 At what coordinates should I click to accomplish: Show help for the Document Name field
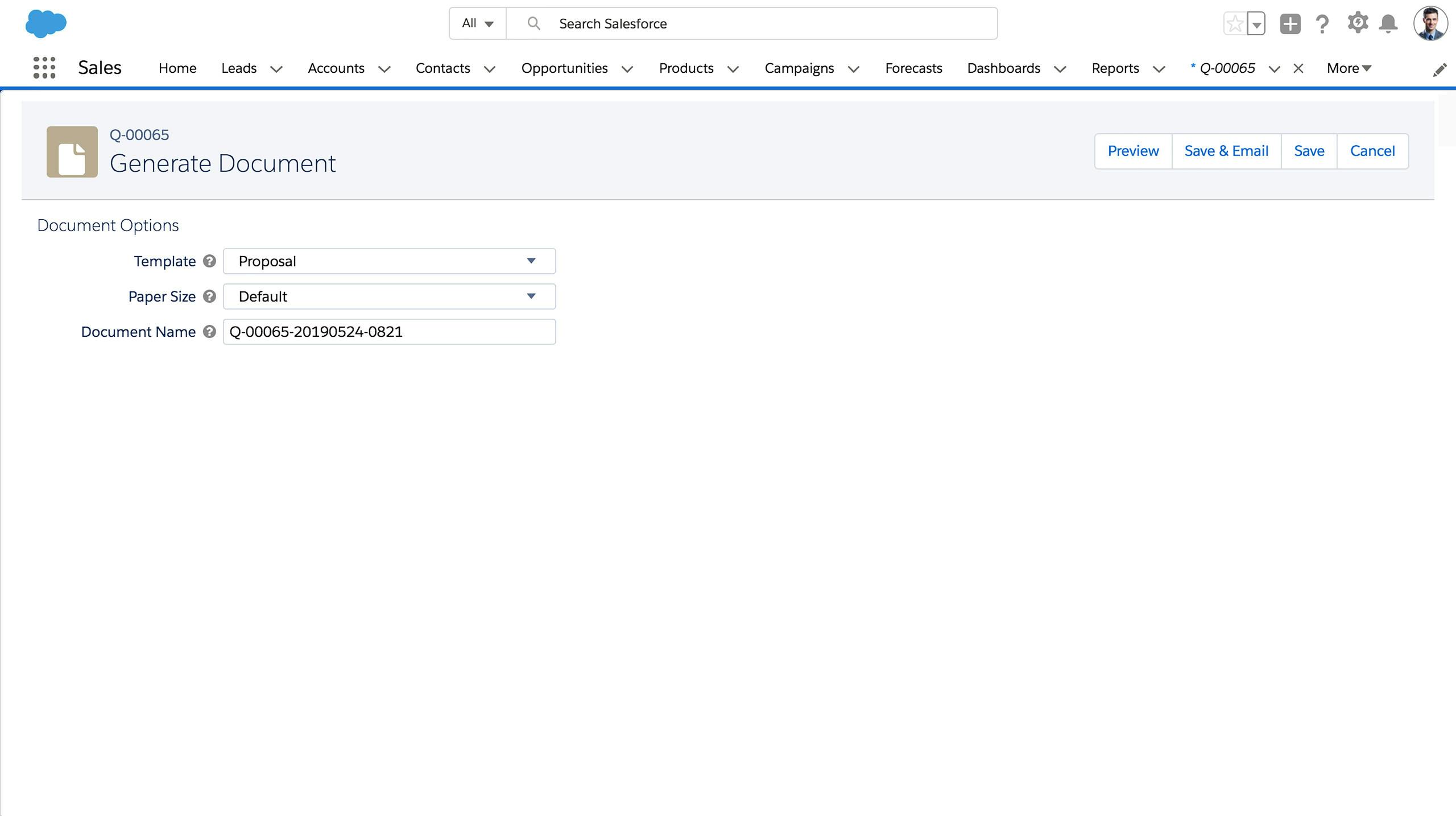tap(209, 332)
